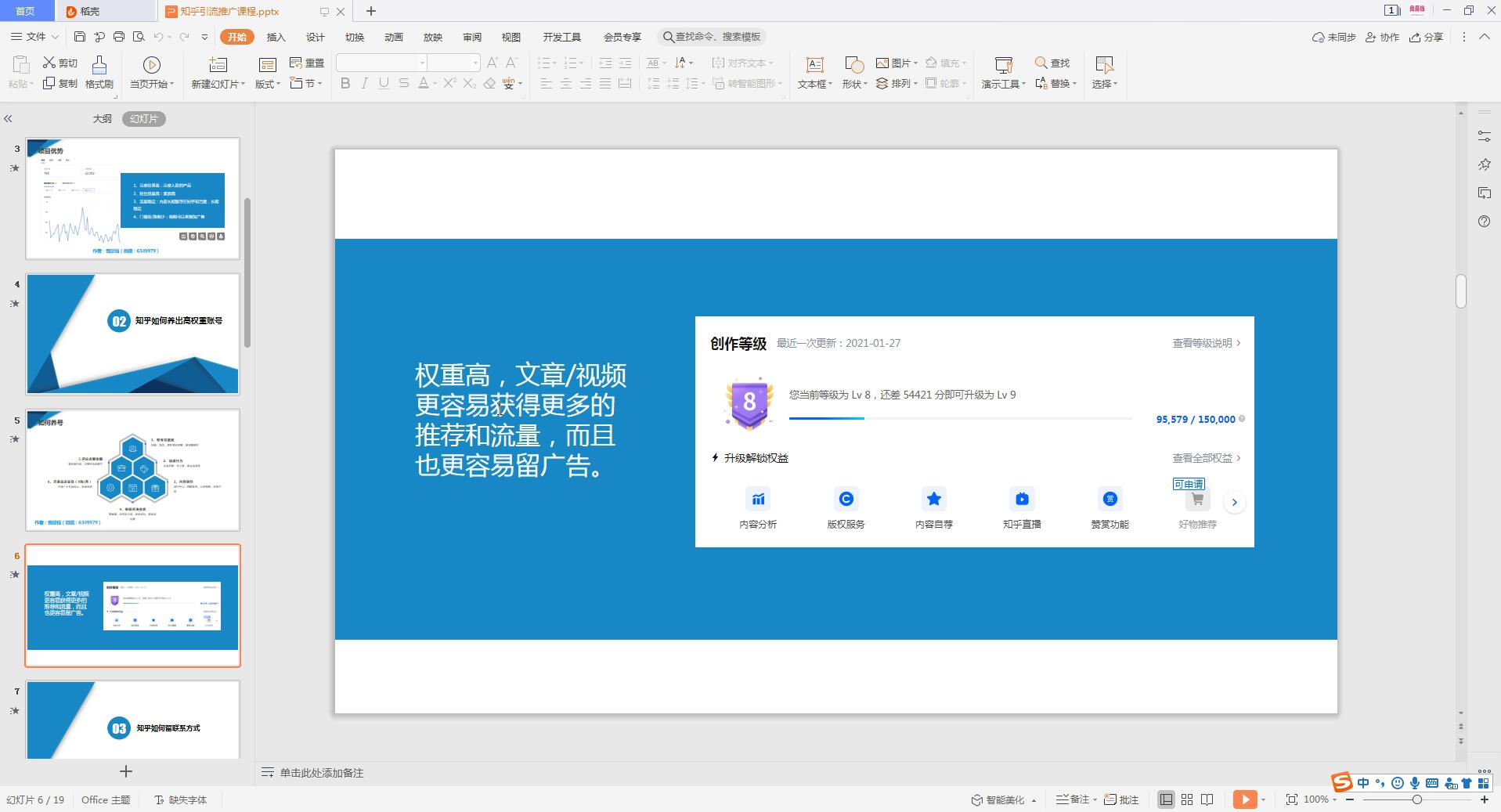Switch to the 动画 ribbon tab
The height and width of the screenshot is (812, 1501).
394,37
